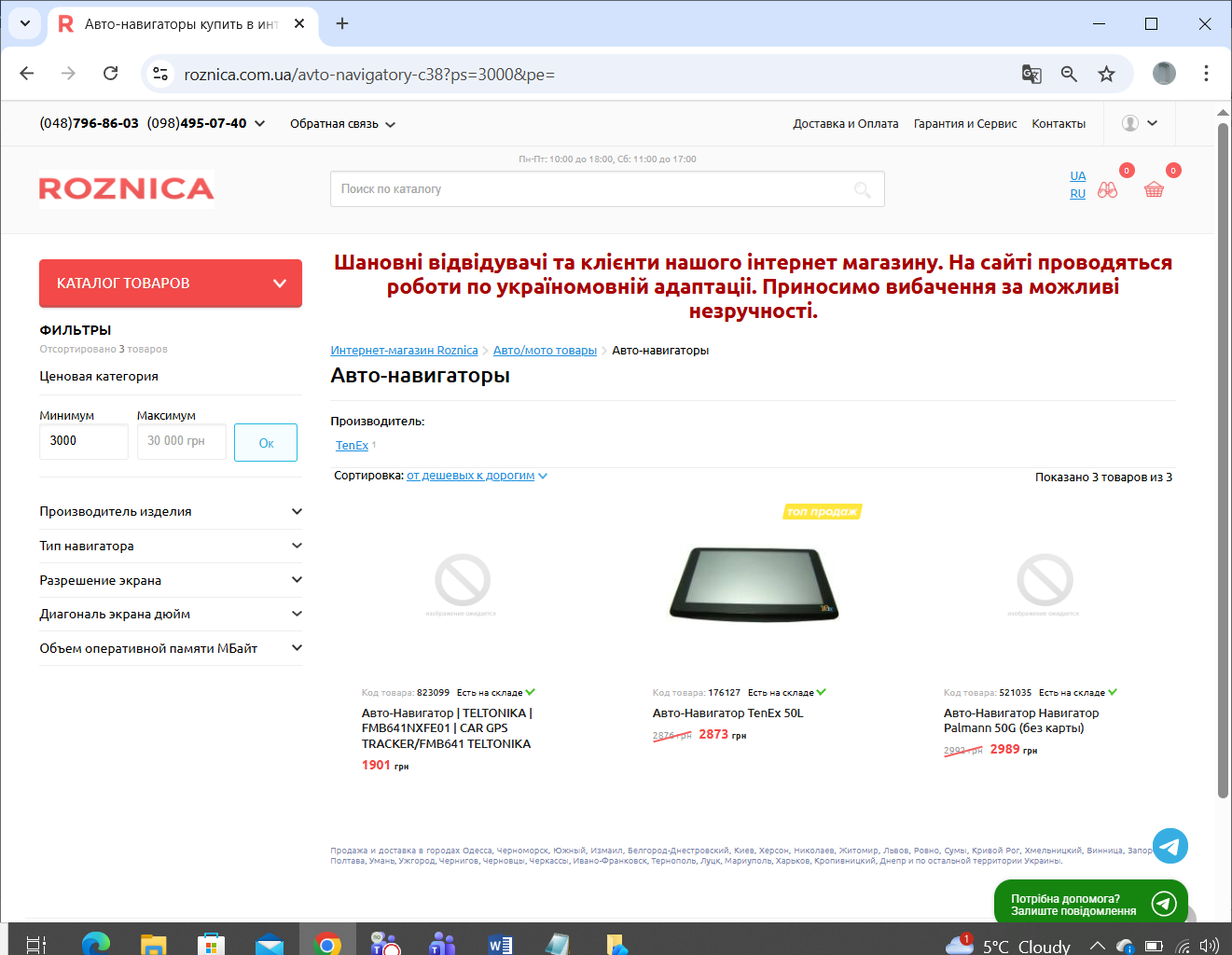Open the browser zoom magnifier icon
Image resolution: width=1232 pixels, height=955 pixels.
click(1069, 74)
